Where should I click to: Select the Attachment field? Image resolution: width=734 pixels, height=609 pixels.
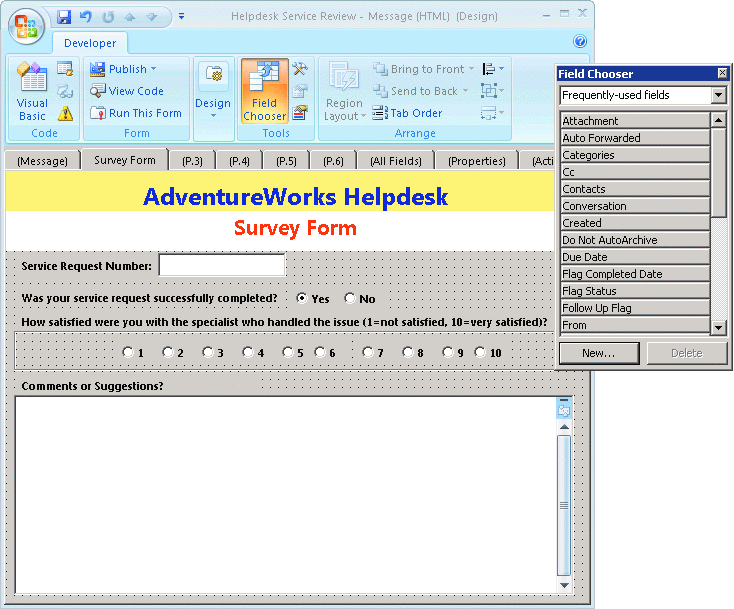click(x=635, y=121)
